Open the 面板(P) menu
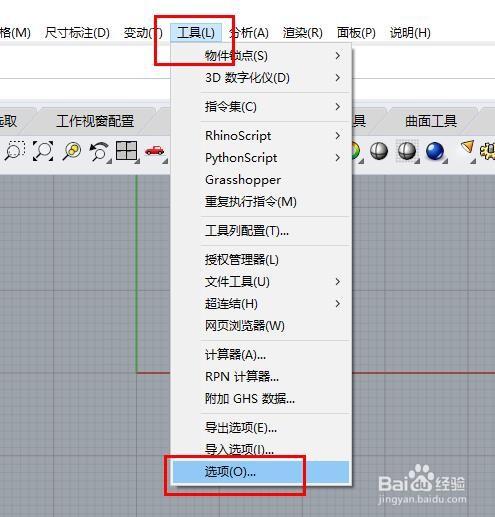Viewport: 495px width, 517px height. [x=356, y=33]
